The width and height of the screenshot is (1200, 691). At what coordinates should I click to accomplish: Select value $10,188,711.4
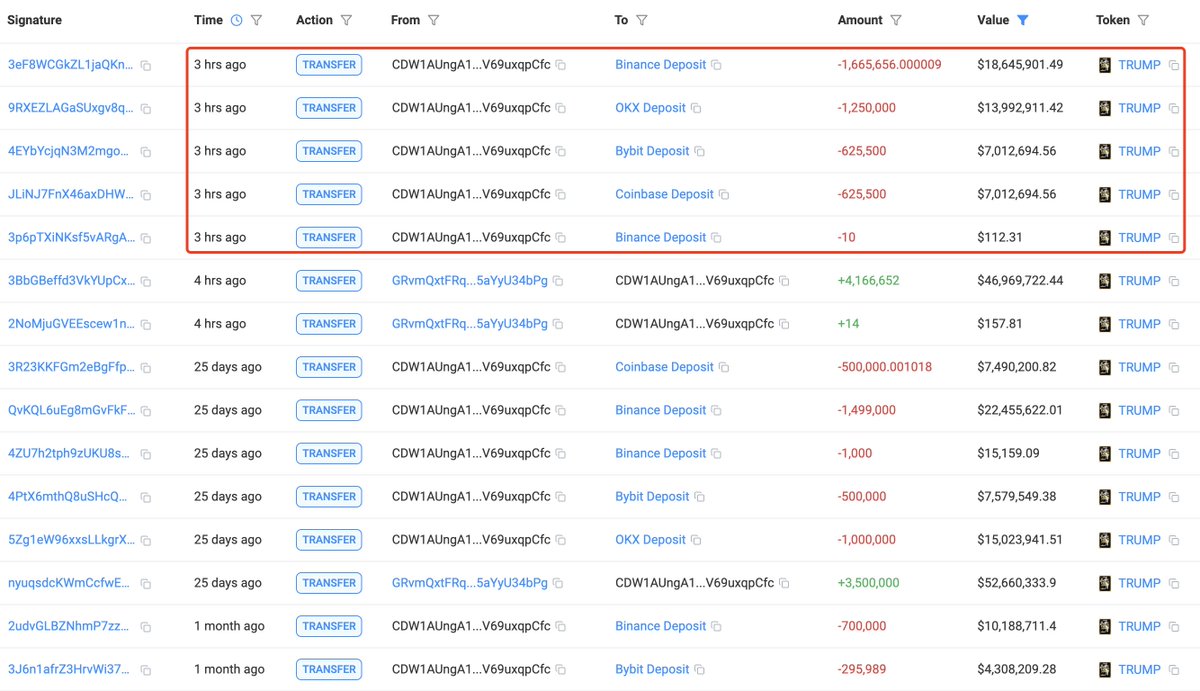(x=1017, y=626)
